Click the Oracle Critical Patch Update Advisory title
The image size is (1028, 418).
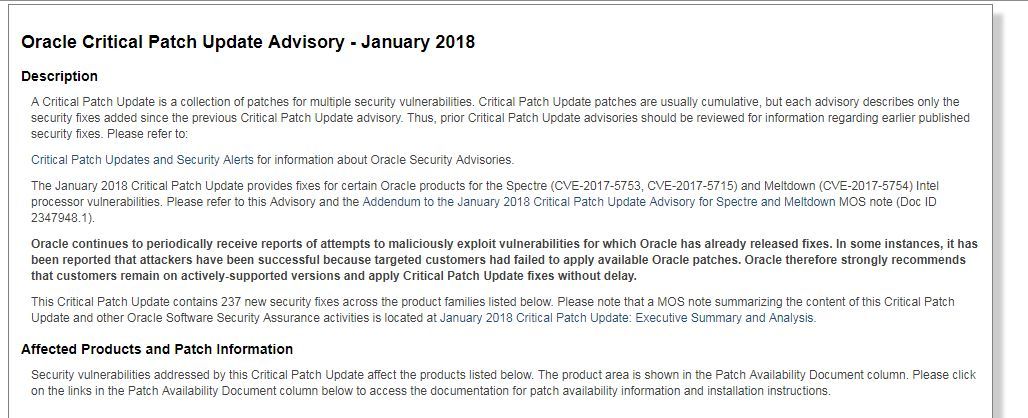[248, 43]
